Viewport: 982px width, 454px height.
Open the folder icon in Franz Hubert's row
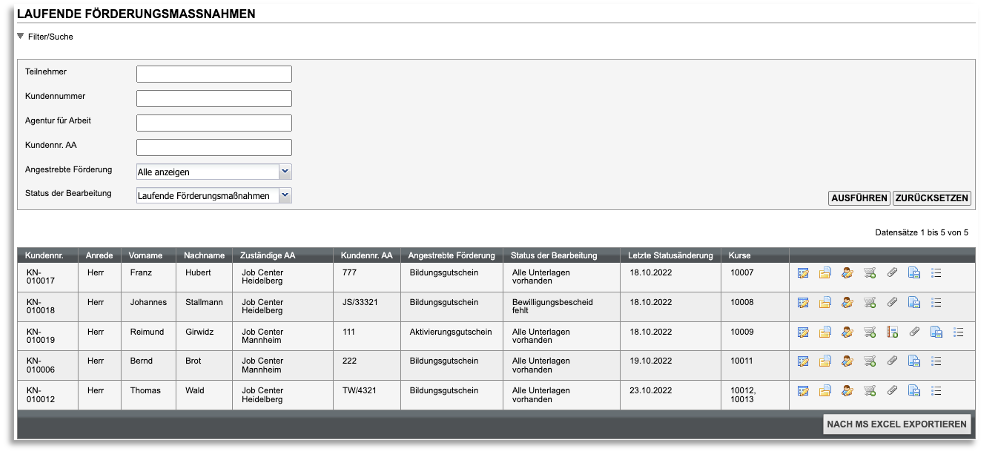(x=825, y=273)
